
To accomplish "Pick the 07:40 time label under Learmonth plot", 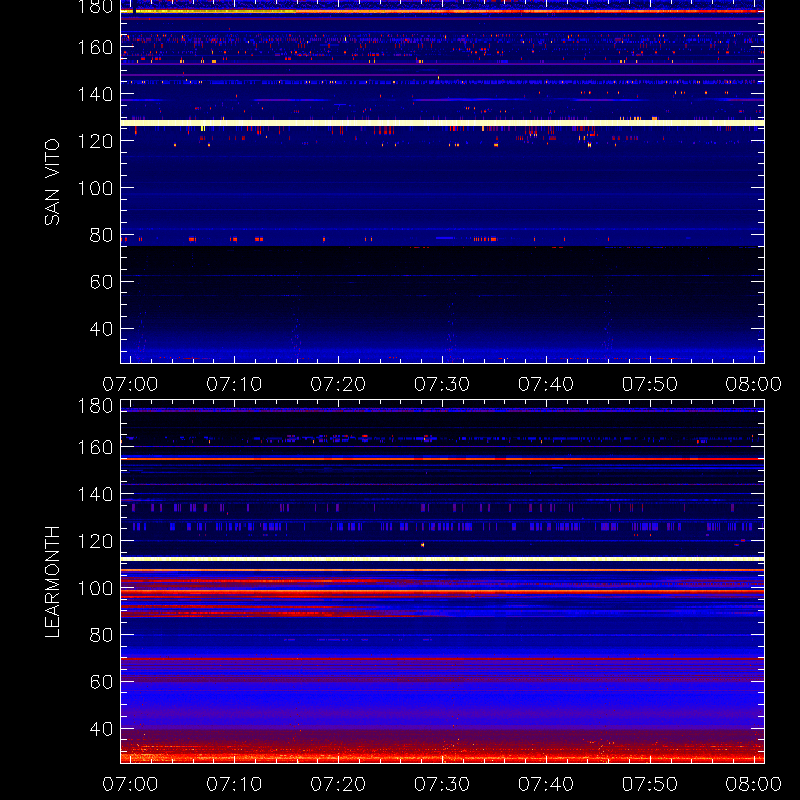I will tap(546, 784).
